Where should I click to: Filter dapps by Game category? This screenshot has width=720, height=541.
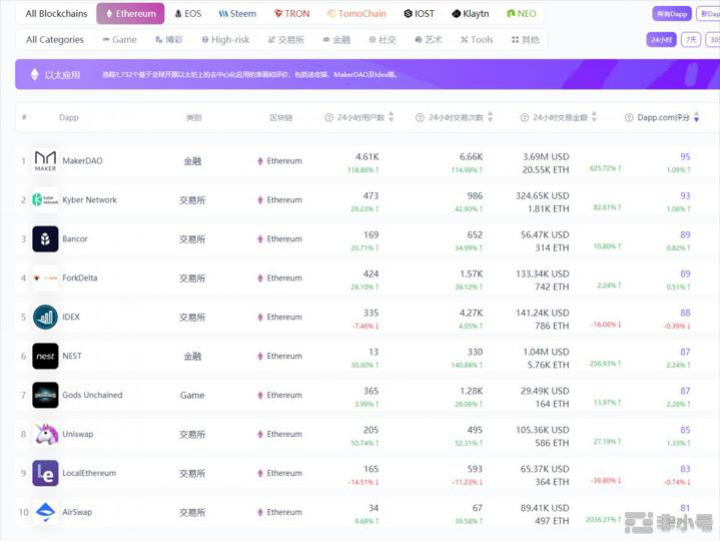pyautogui.click(x=119, y=40)
